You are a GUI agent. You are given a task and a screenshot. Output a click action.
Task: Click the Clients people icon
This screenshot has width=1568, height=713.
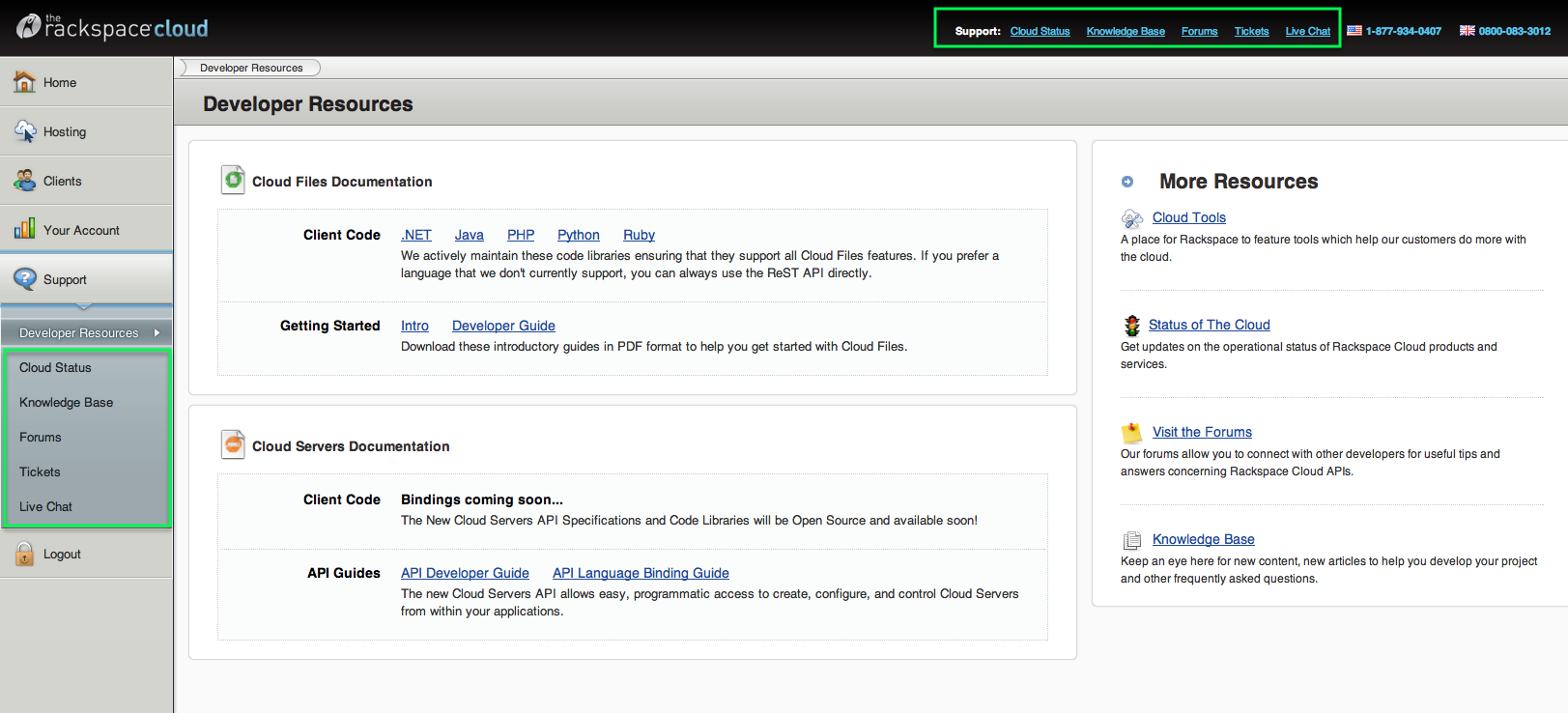pyautogui.click(x=24, y=181)
